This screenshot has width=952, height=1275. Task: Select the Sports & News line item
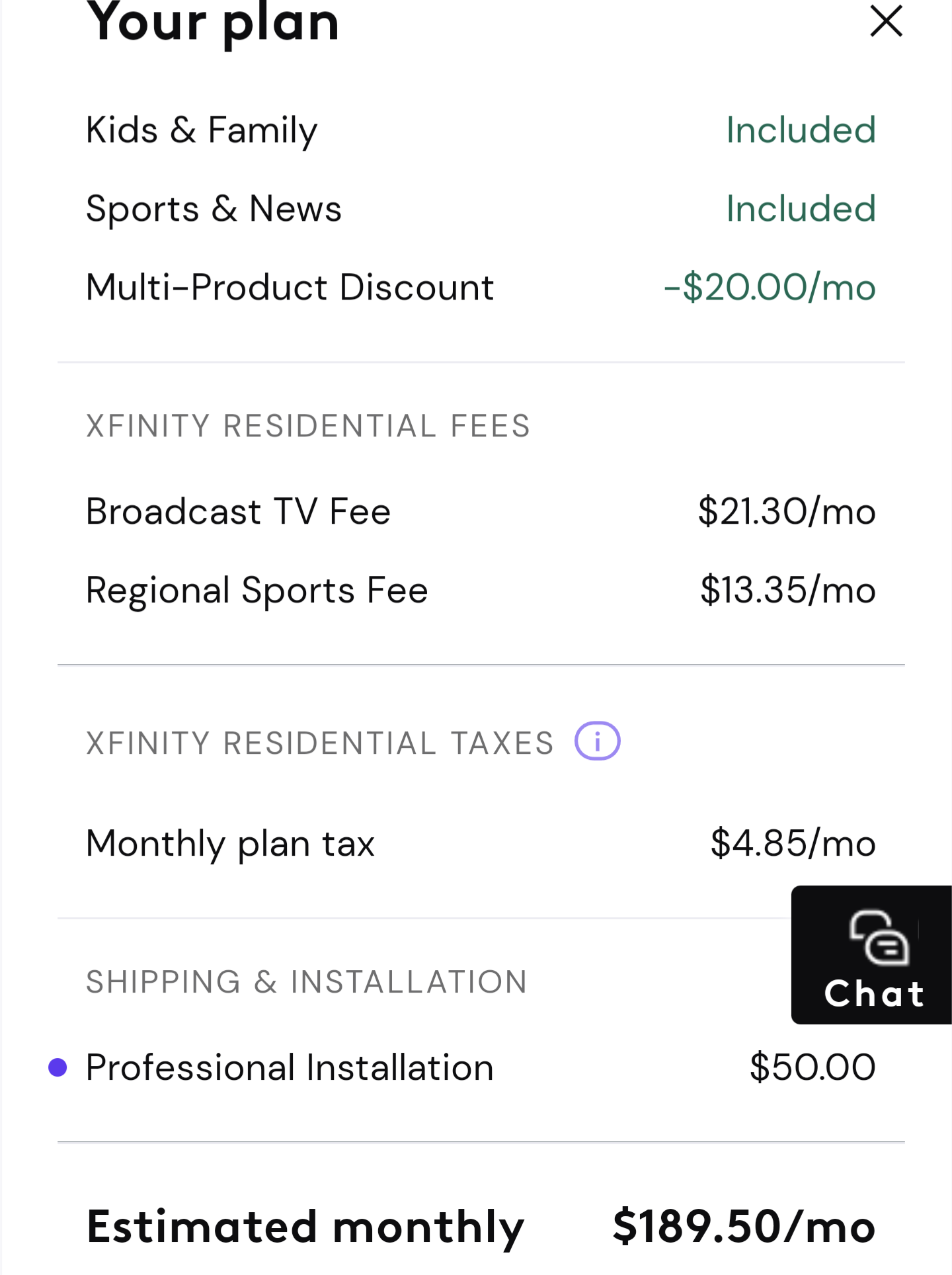214,209
